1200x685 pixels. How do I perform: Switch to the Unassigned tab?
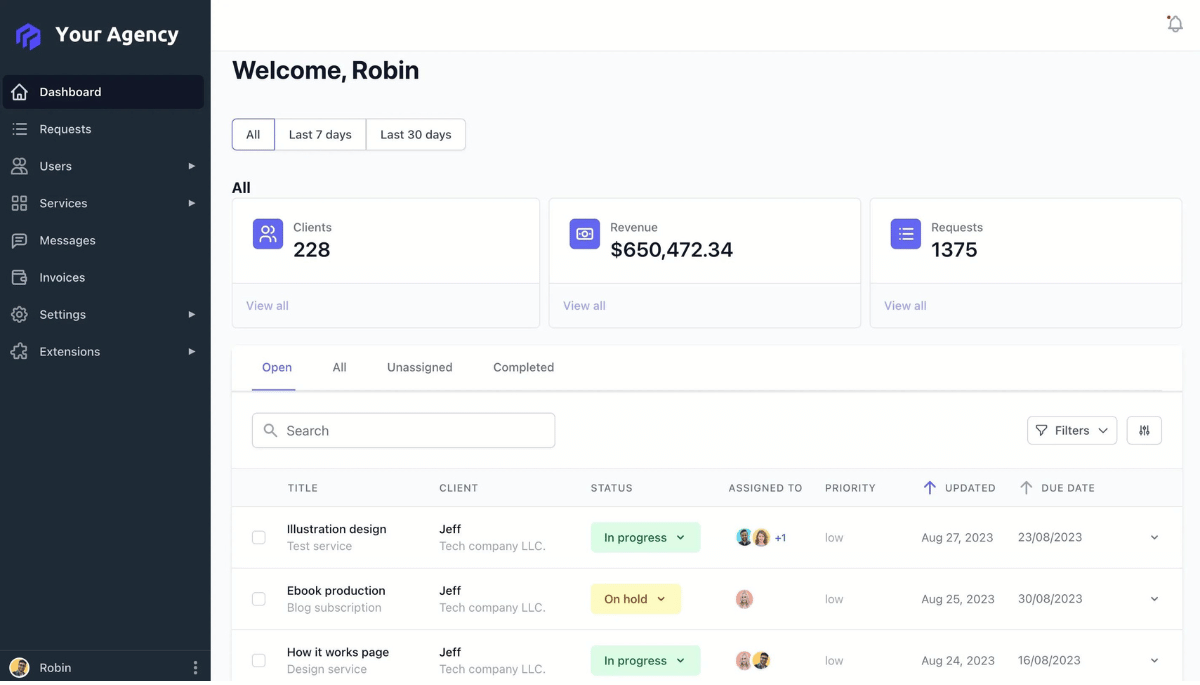tap(419, 368)
